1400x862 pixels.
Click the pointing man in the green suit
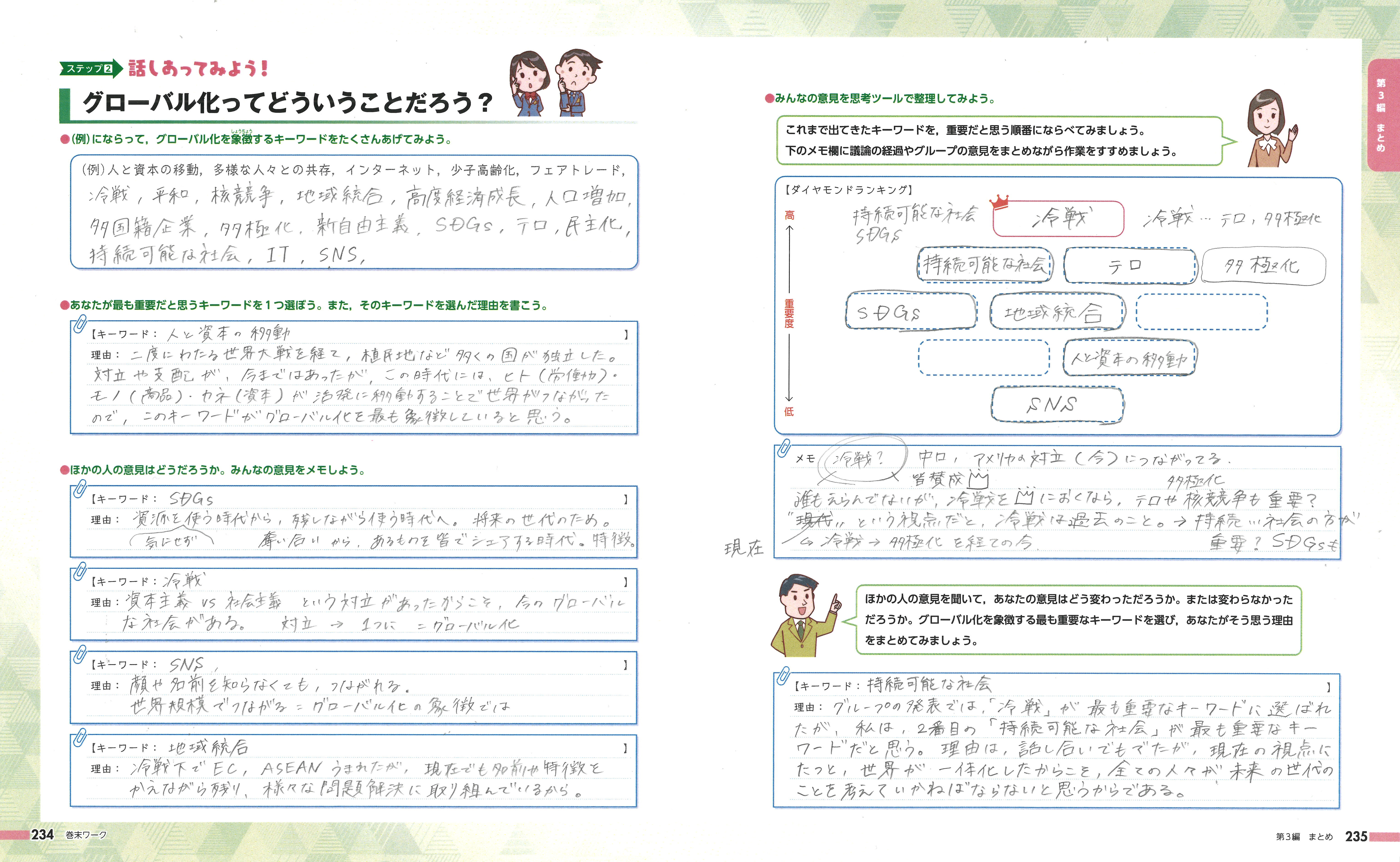click(806, 616)
